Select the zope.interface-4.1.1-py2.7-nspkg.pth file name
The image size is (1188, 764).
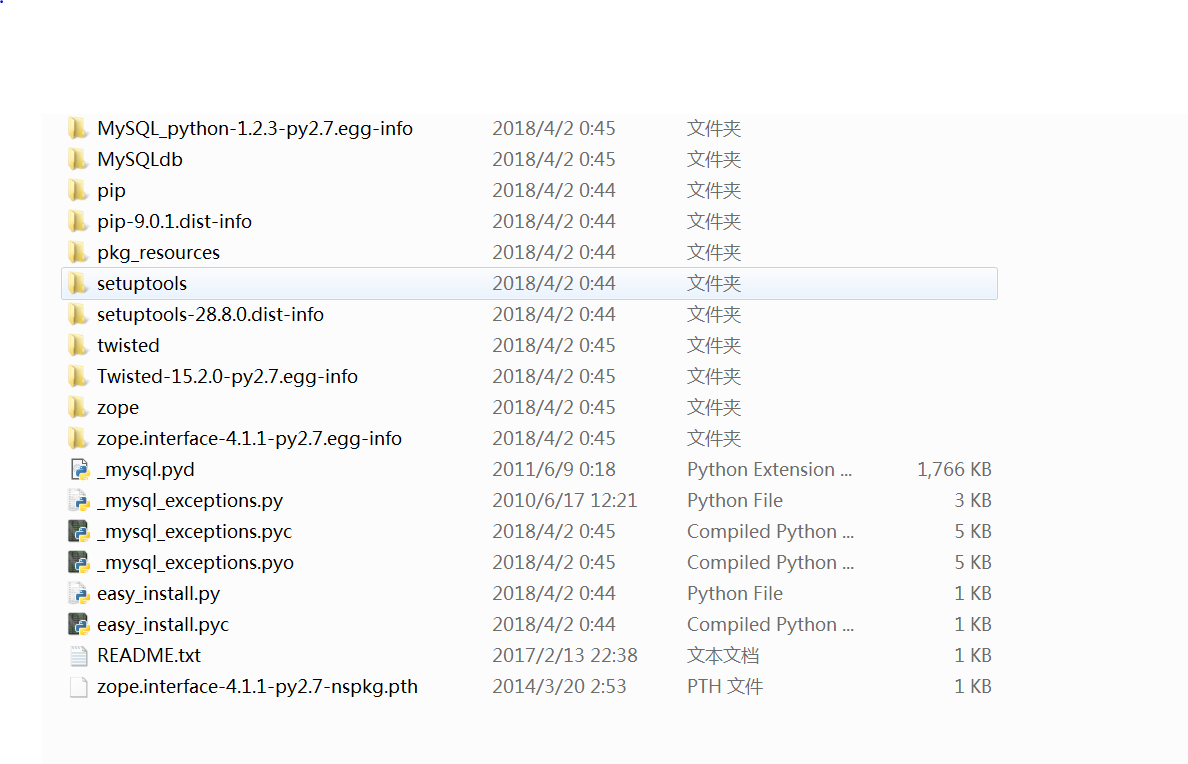click(x=258, y=687)
